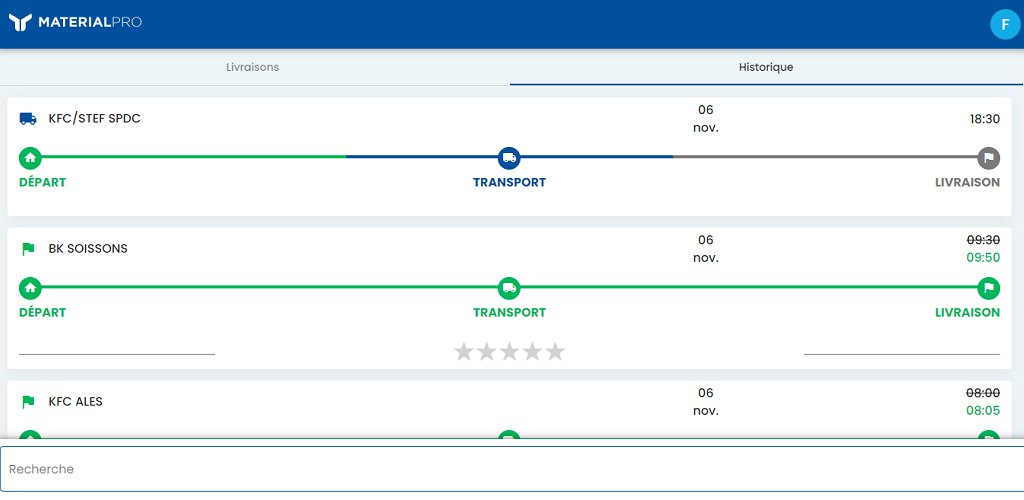Click the green flag icon beside KFC ALES
The height and width of the screenshot is (500, 1024).
tap(28, 401)
